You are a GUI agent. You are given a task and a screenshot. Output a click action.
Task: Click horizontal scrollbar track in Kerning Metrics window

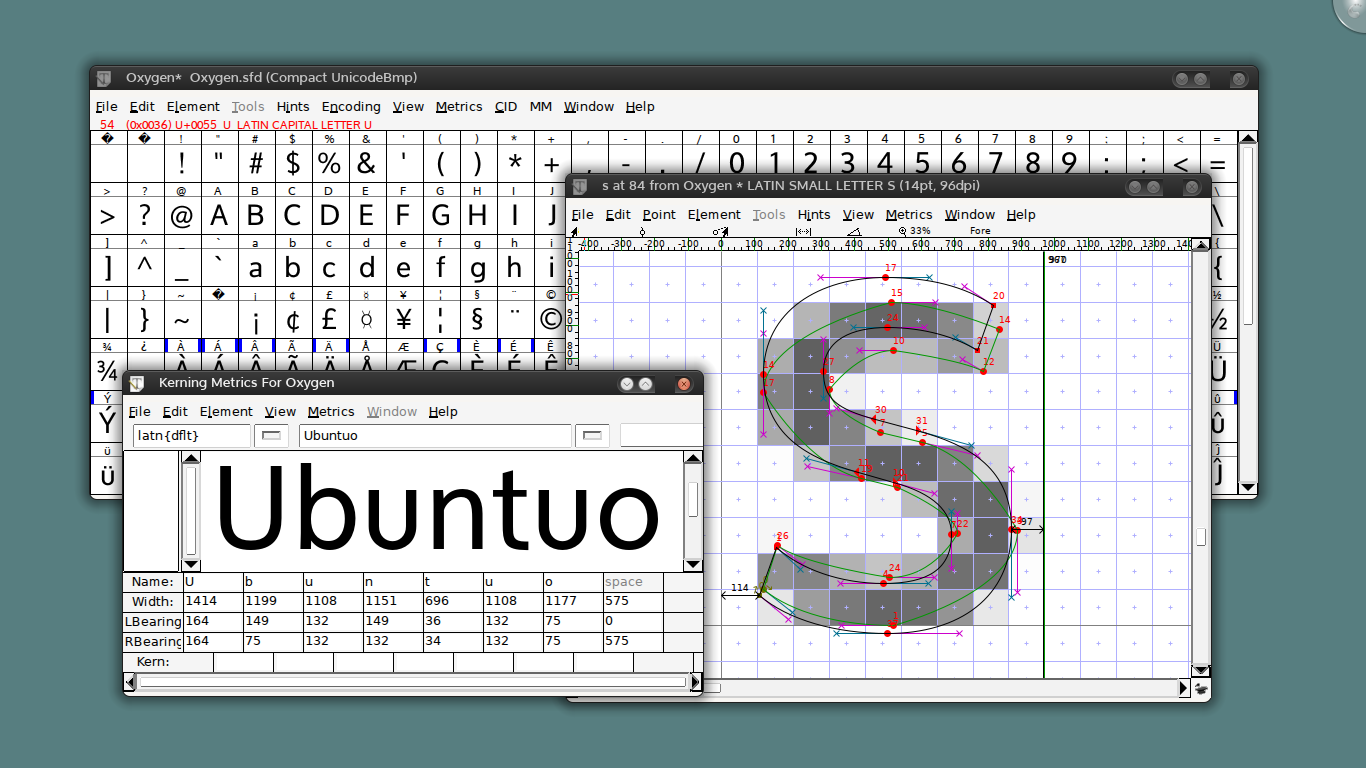(412, 682)
